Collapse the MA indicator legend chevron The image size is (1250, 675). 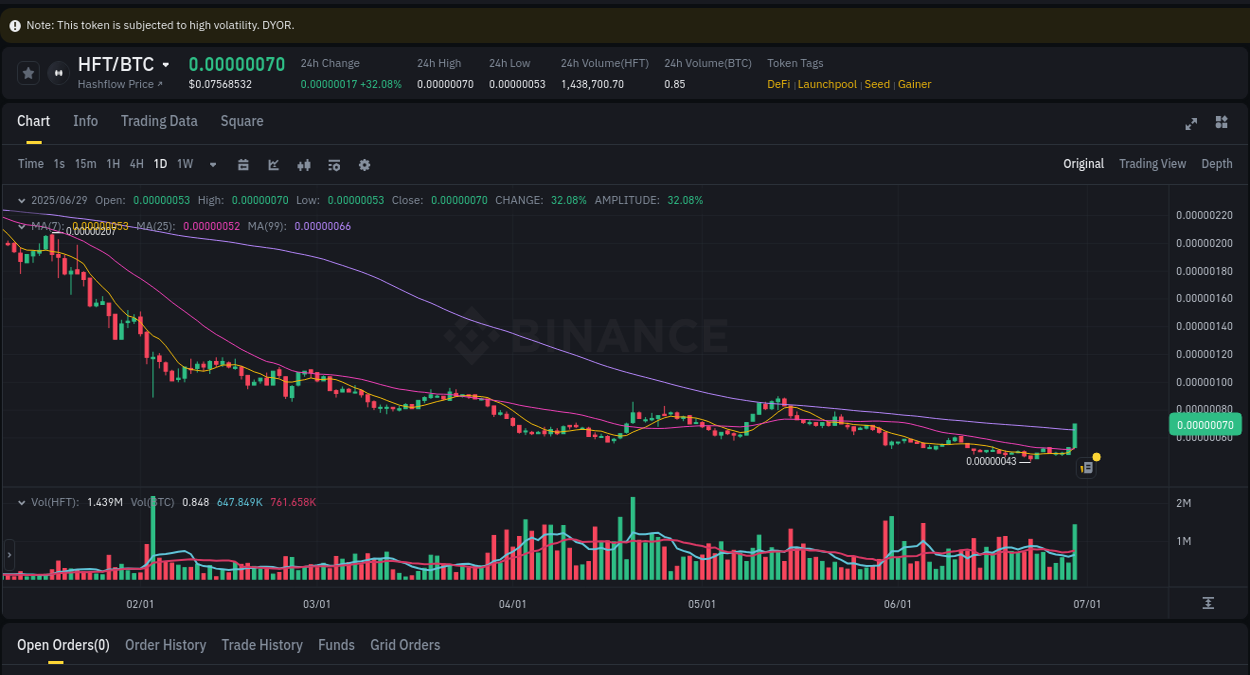point(20,226)
